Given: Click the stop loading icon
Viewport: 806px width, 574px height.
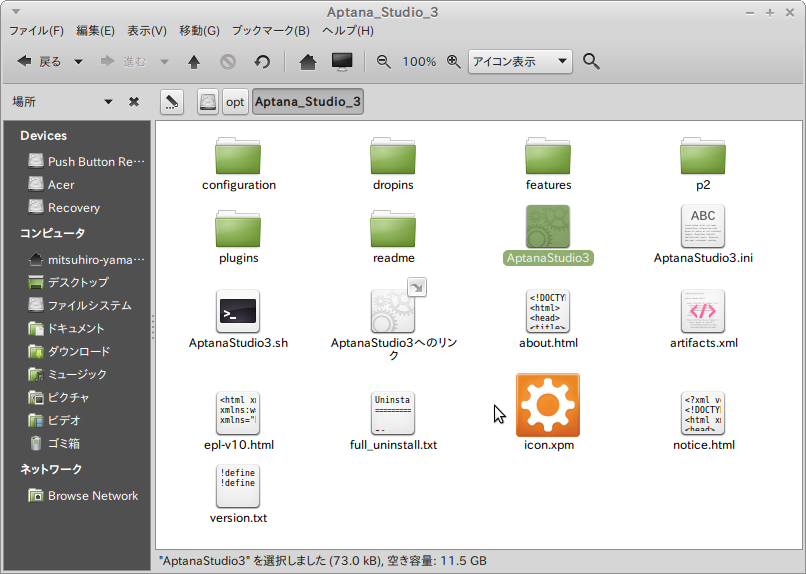Looking at the screenshot, I should 228,62.
